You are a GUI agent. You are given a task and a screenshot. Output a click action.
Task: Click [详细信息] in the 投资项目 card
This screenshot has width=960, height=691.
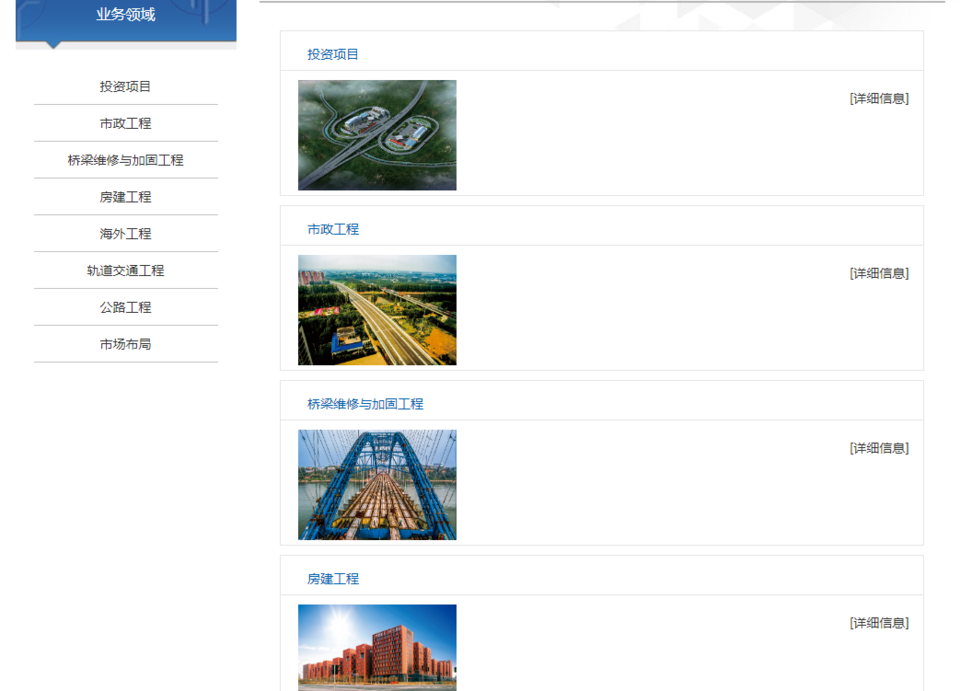coord(879,99)
